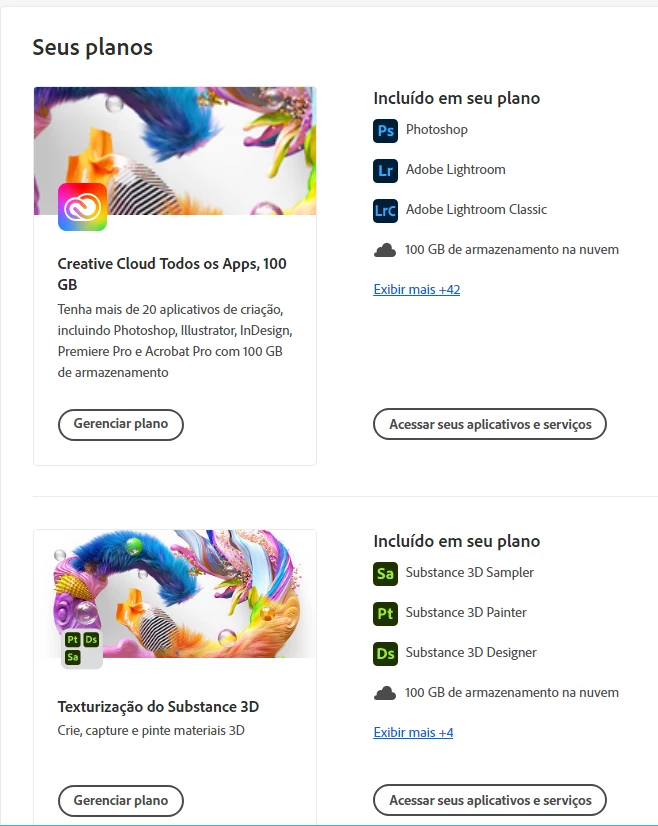Click the Creative Cloud rainbow logo icon
This screenshot has height=826, width=658.
[82, 207]
